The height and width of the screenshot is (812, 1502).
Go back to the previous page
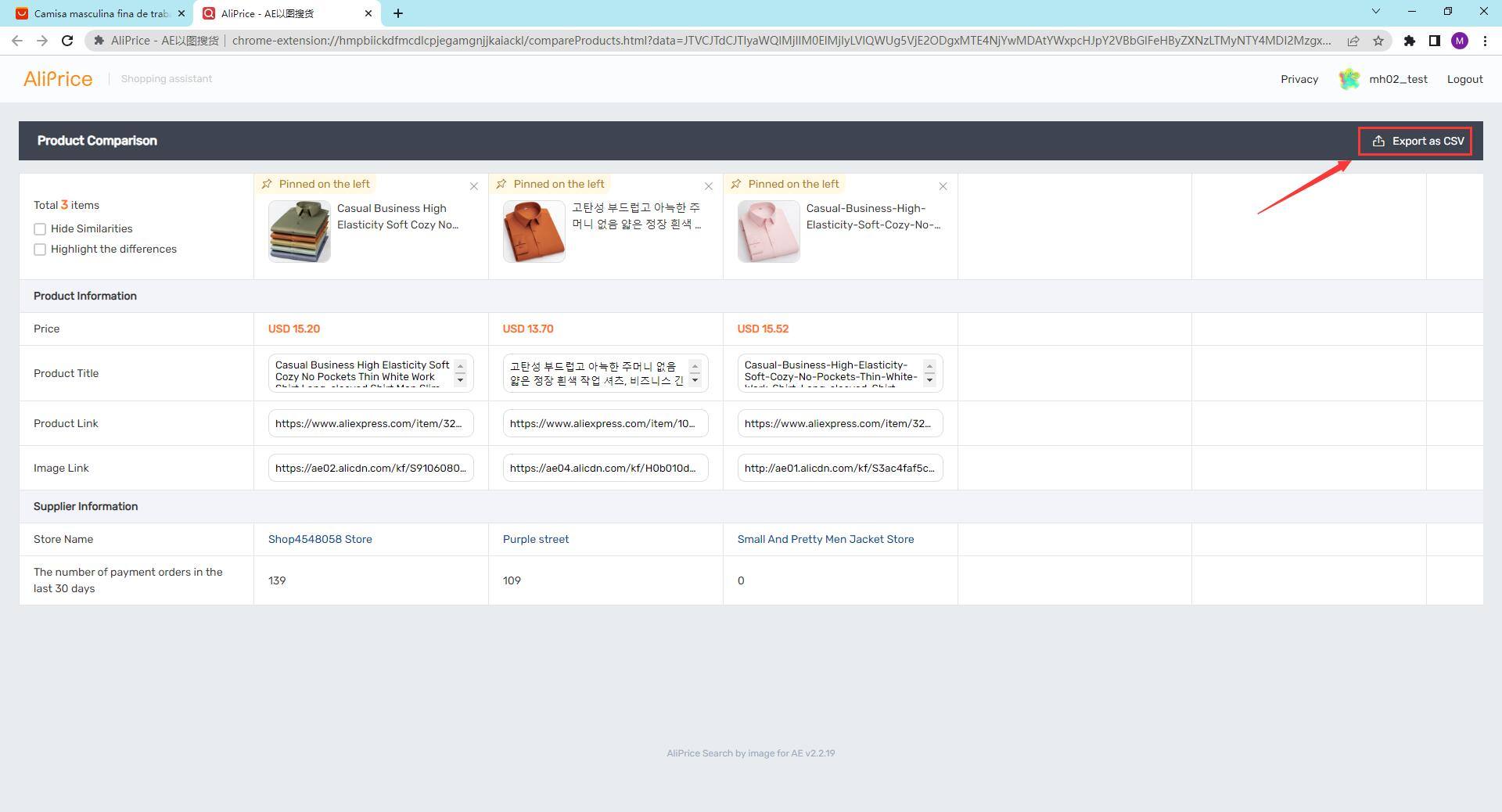17,41
